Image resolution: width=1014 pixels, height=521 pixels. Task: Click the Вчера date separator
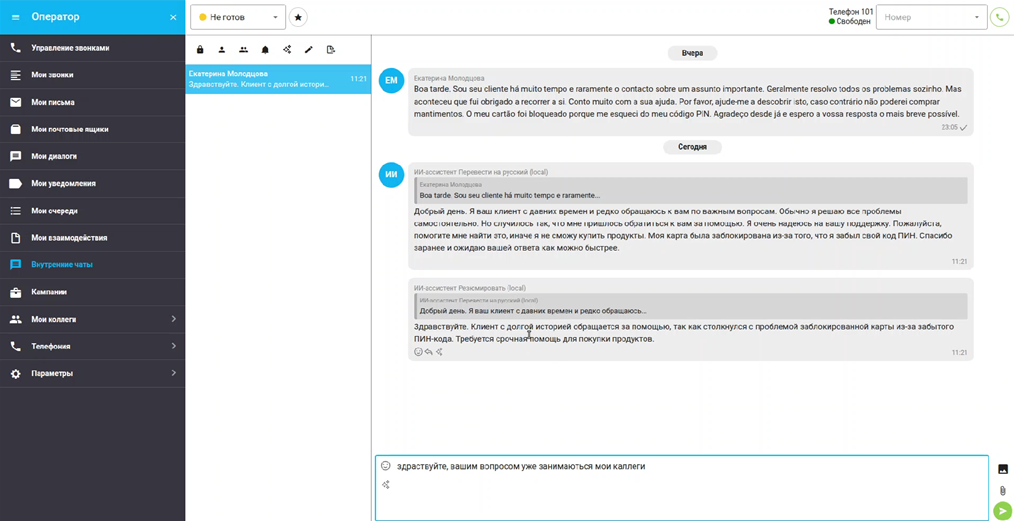(x=692, y=53)
